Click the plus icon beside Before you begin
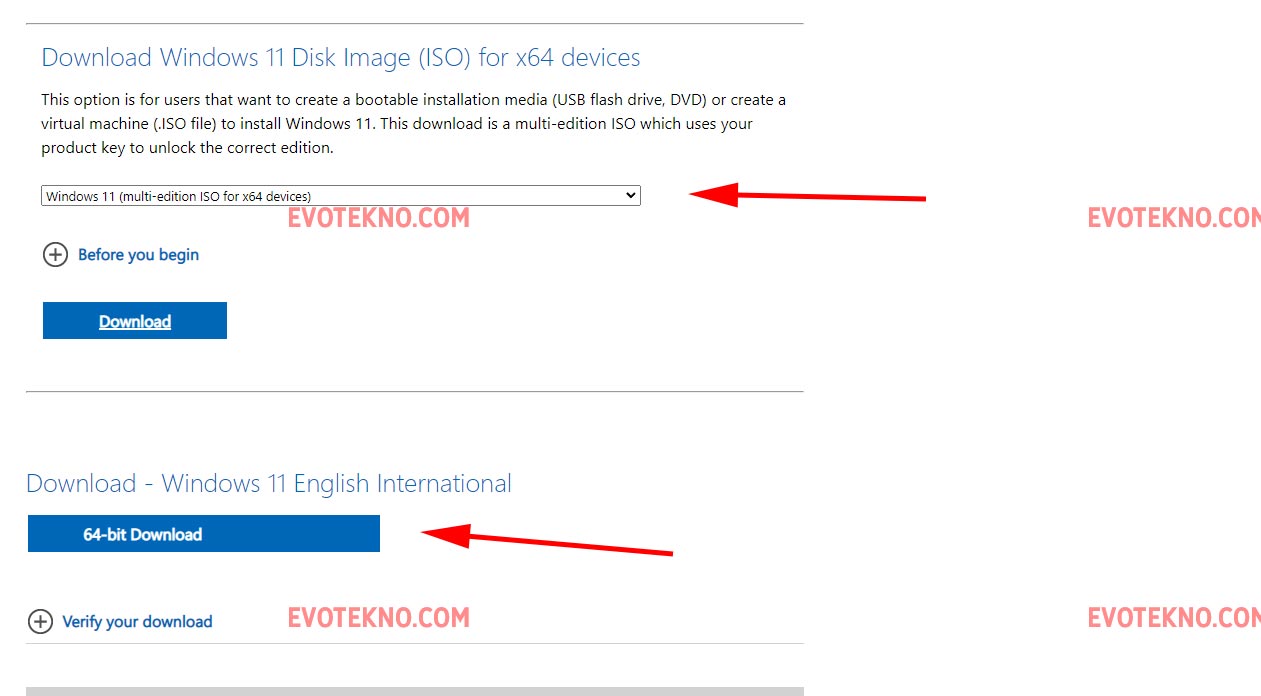The width and height of the screenshot is (1261, 696). tap(55, 255)
